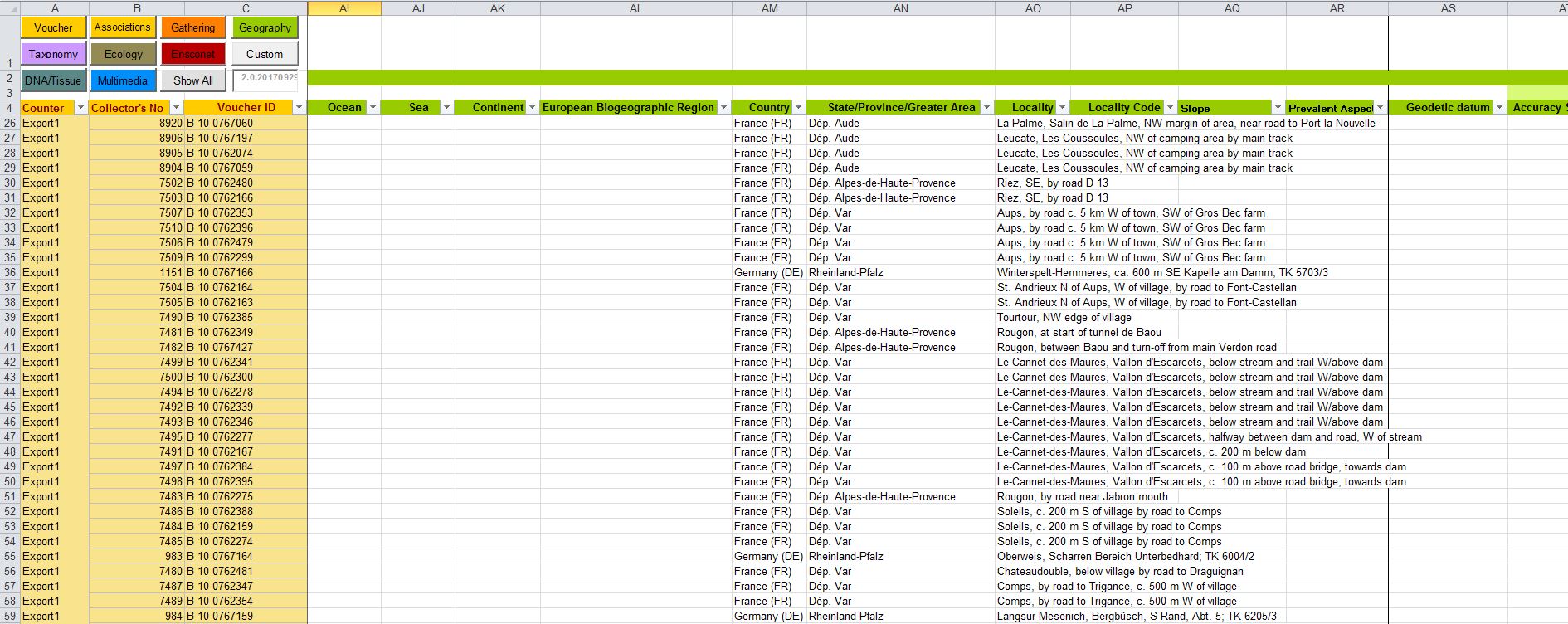Open European Biogeographic Region filter dropdown
Screen dimensions: 1568x624
click(723, 108)
